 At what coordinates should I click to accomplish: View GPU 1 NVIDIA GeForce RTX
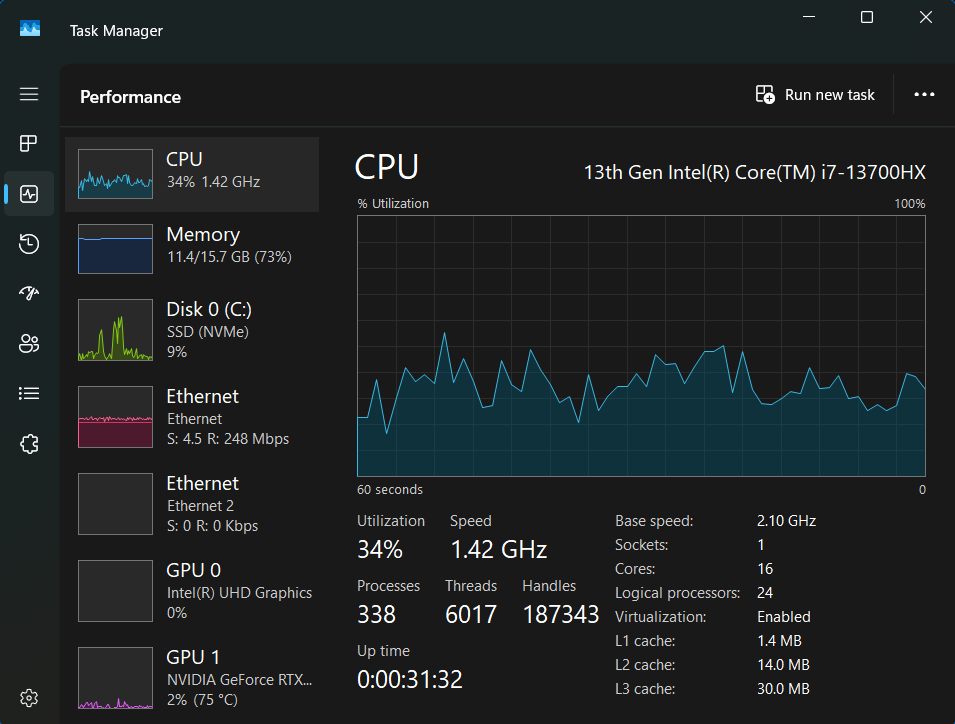[192, 678]
